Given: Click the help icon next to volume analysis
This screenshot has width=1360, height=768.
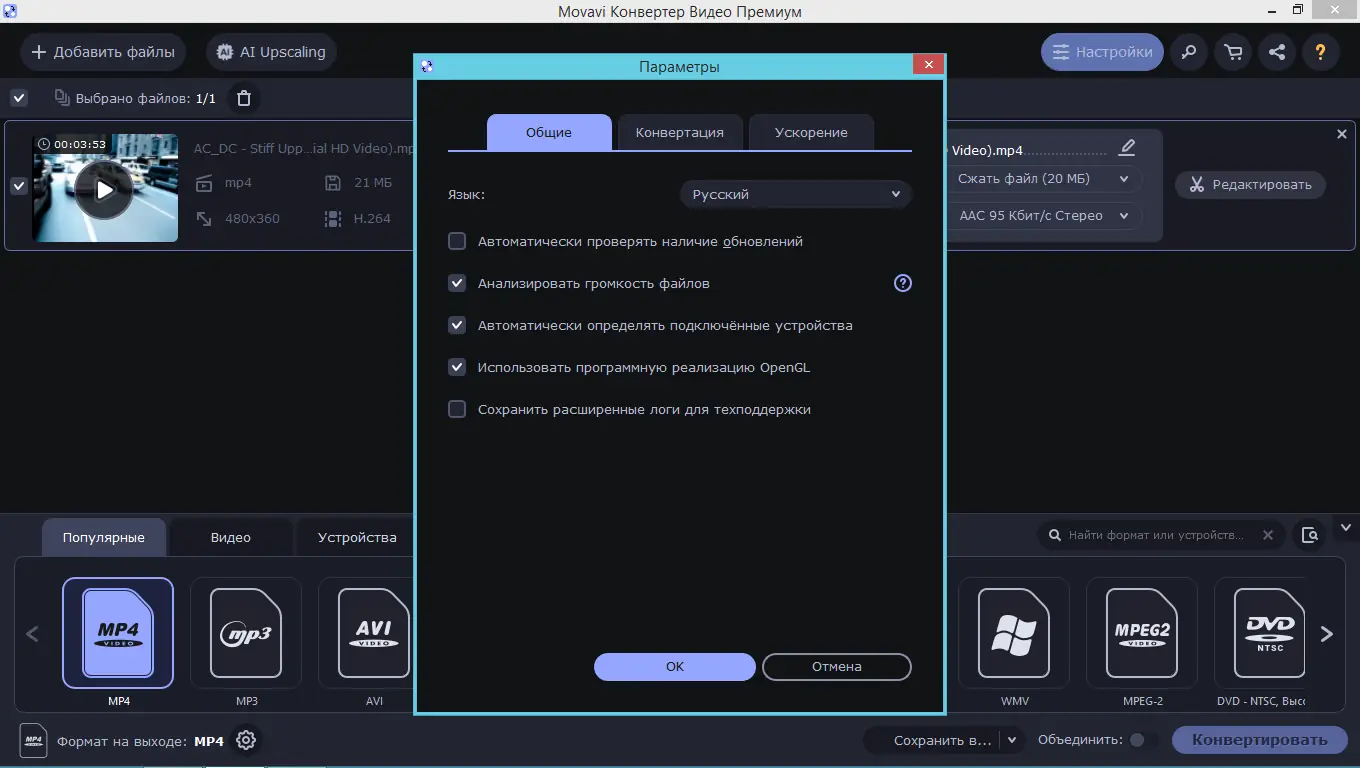Looking at the screenshot, I should coord(903,283).
